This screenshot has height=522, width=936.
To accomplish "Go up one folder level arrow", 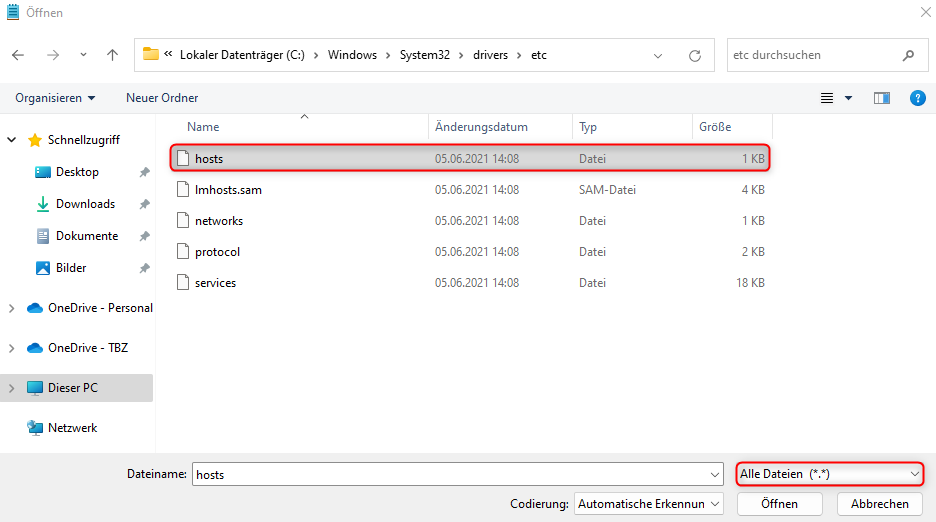I will 112,55.
